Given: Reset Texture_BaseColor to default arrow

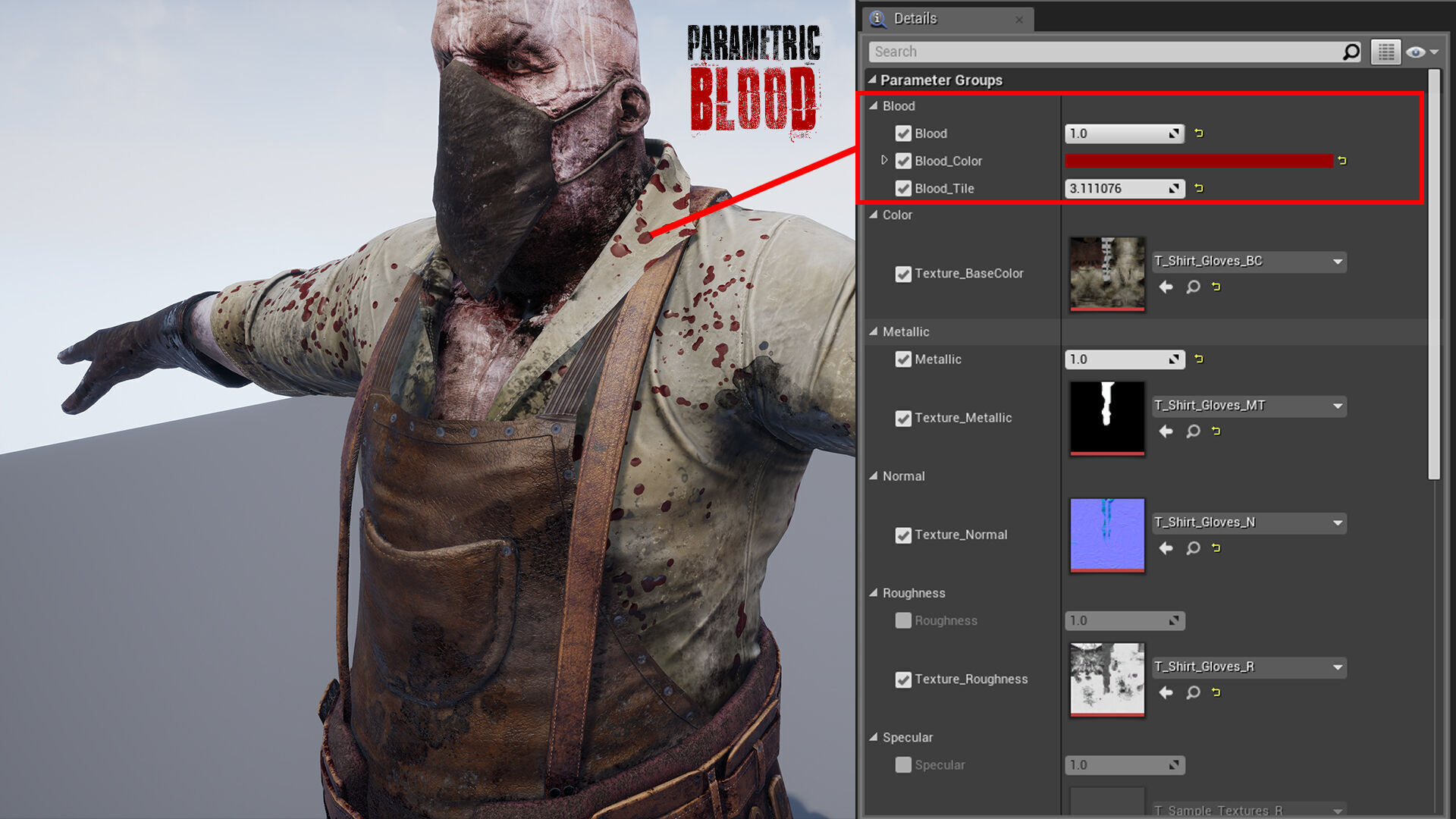Looking at the screenshot, I should tap(1216, 286).
